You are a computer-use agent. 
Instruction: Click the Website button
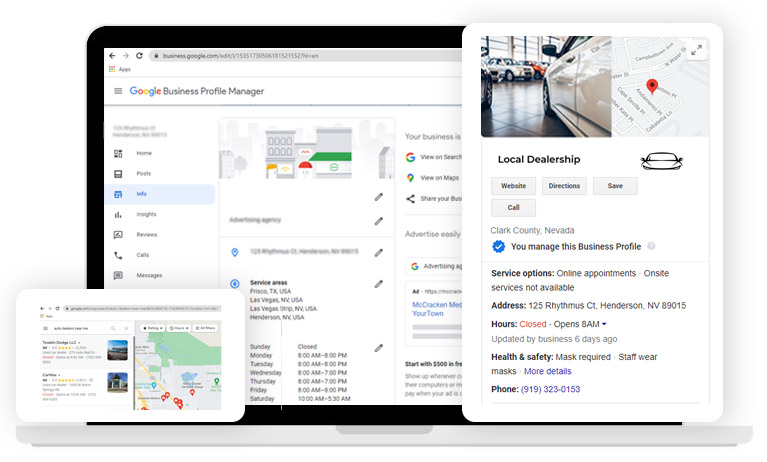click(514, 186)
